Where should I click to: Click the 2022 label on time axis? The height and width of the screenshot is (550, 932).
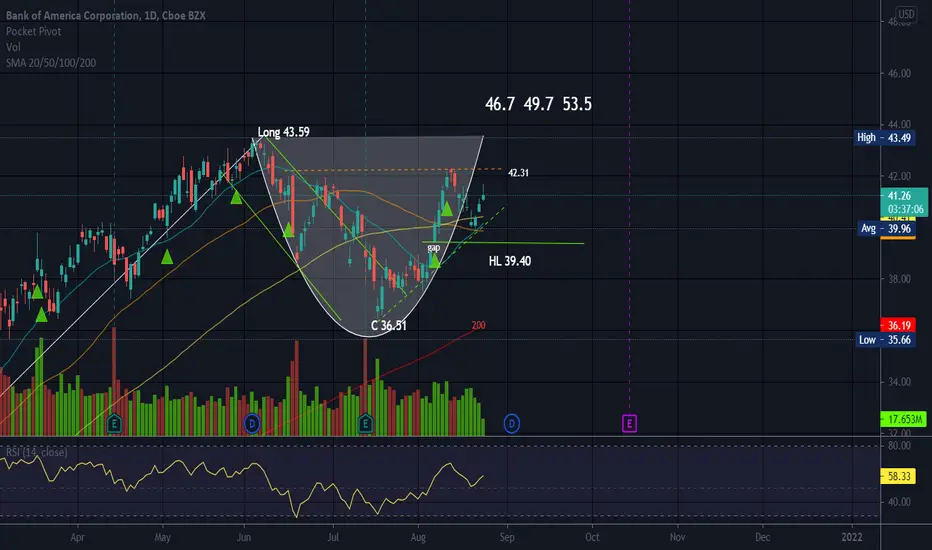[852, 537]
